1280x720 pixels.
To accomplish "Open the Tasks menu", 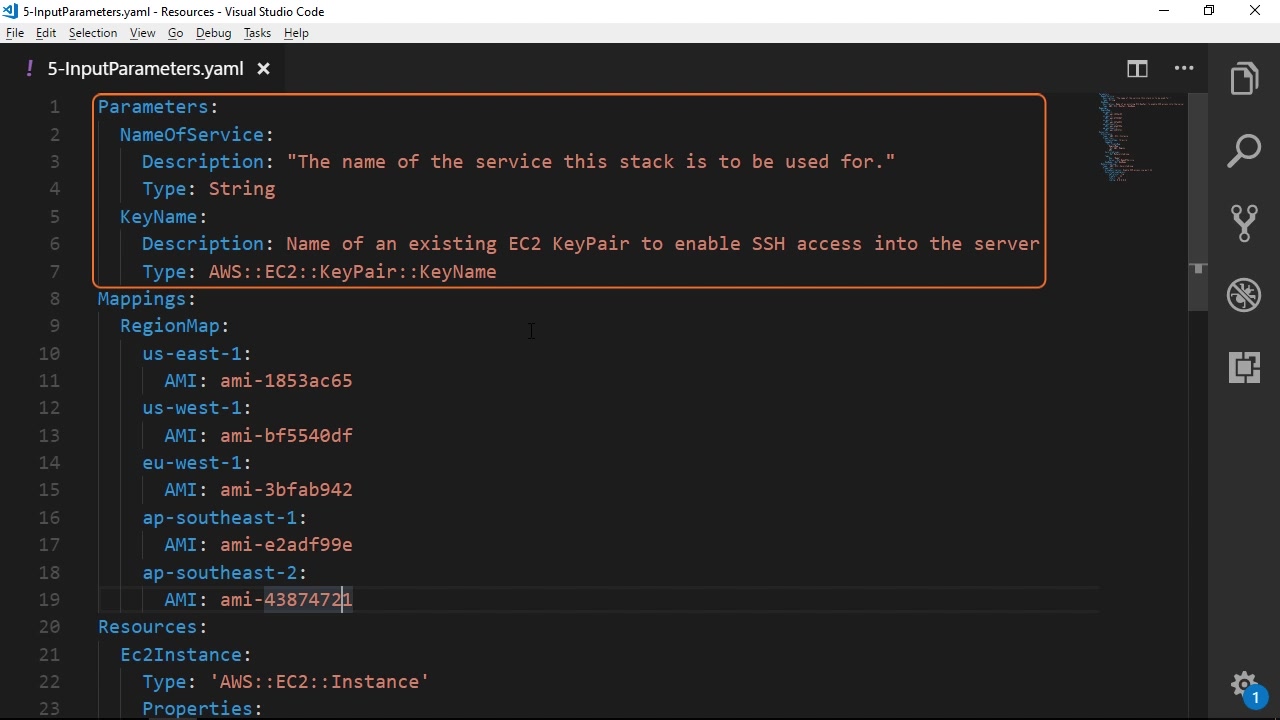I will [257, 33].
